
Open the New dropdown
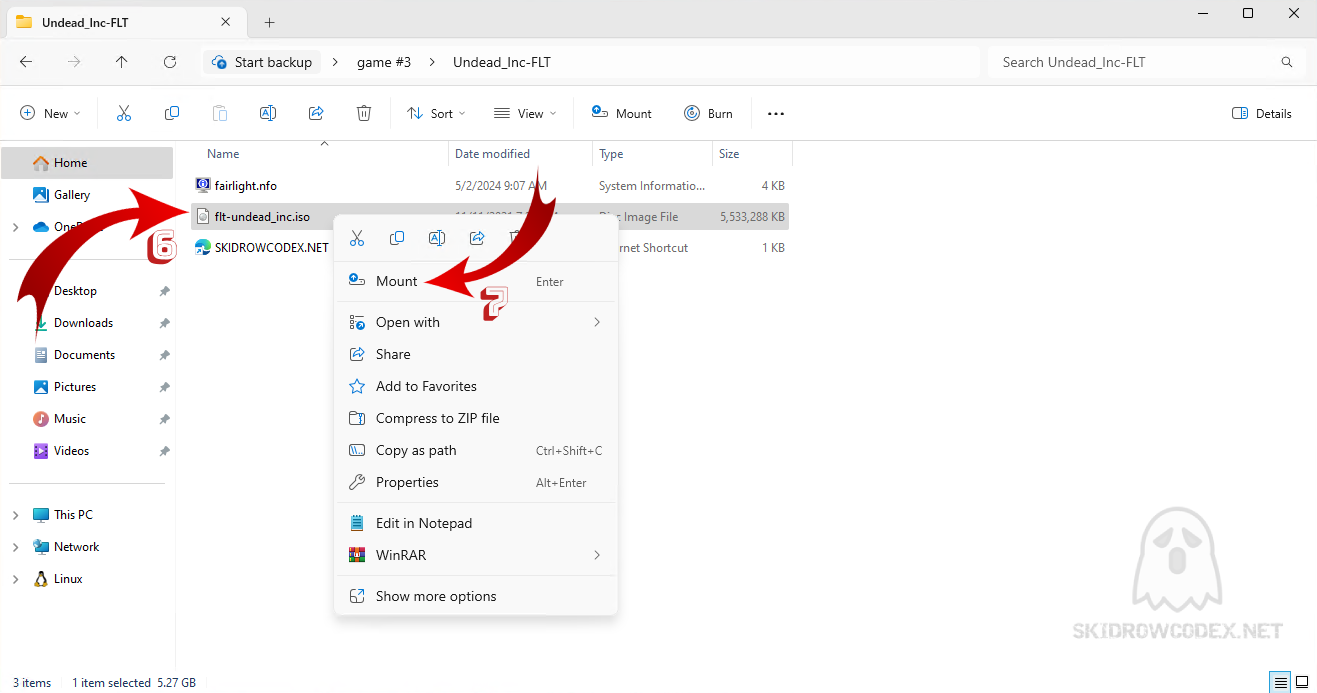50,114
